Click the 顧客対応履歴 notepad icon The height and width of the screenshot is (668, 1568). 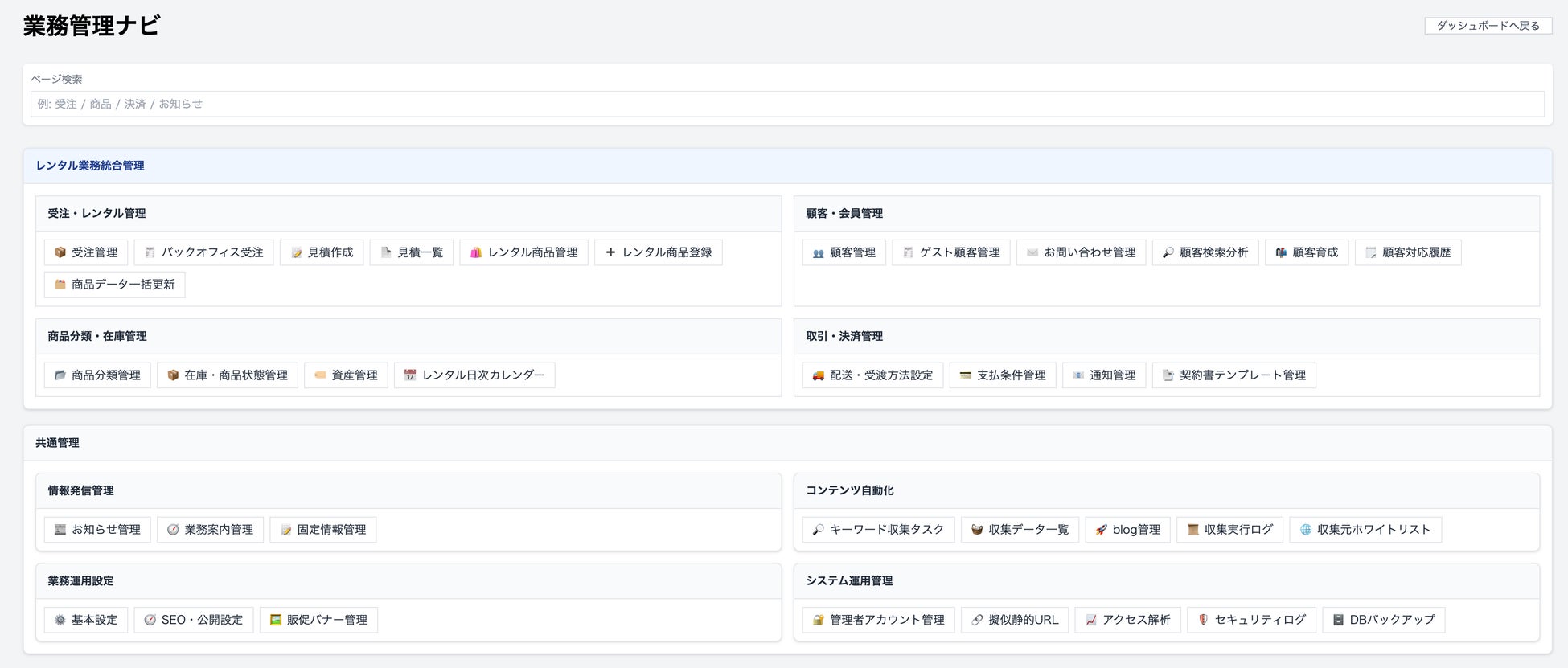(x=1371, y=252)
